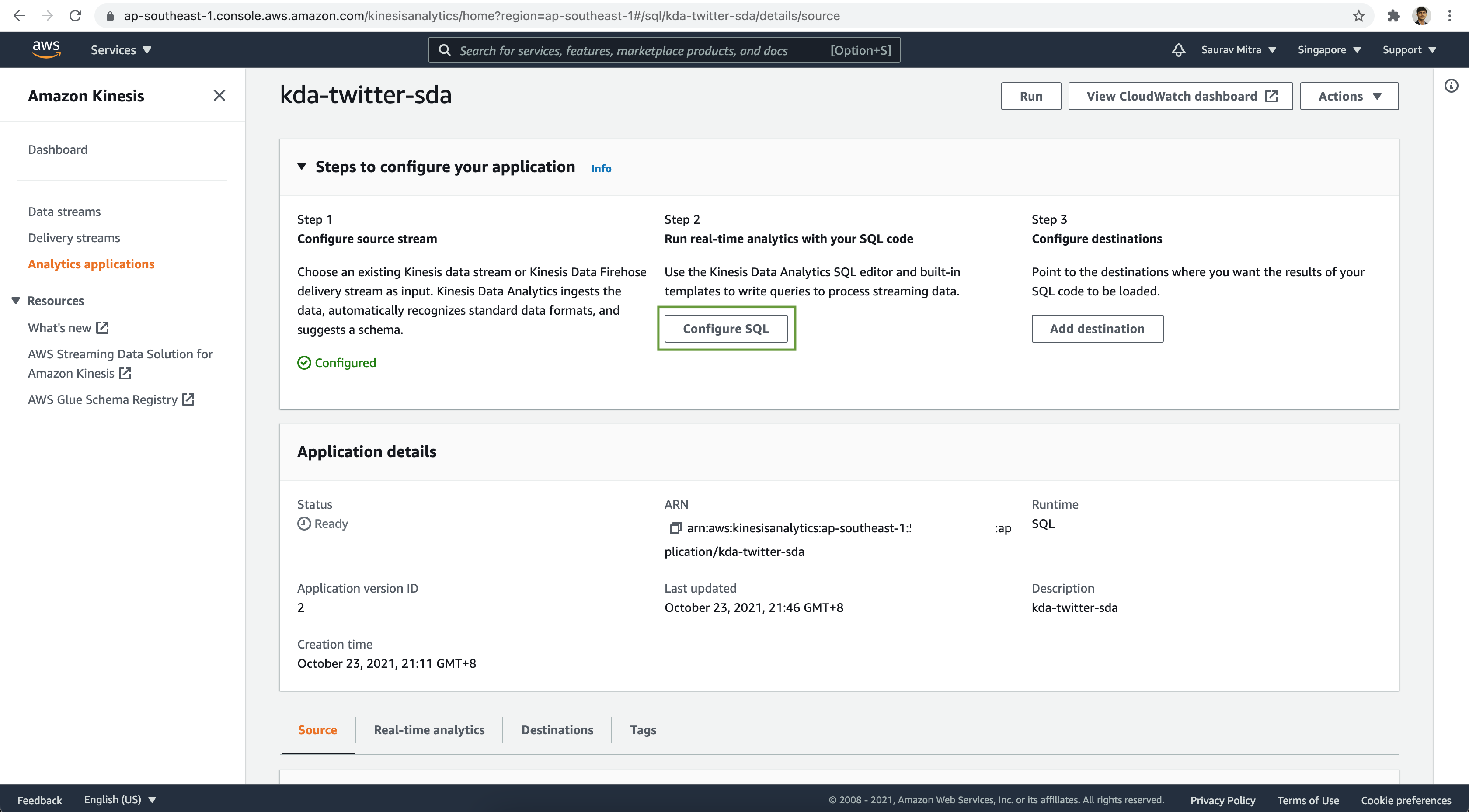Go back with the browser back arrow
Viewport: 1469px width, 812px height.
(19, 15)
